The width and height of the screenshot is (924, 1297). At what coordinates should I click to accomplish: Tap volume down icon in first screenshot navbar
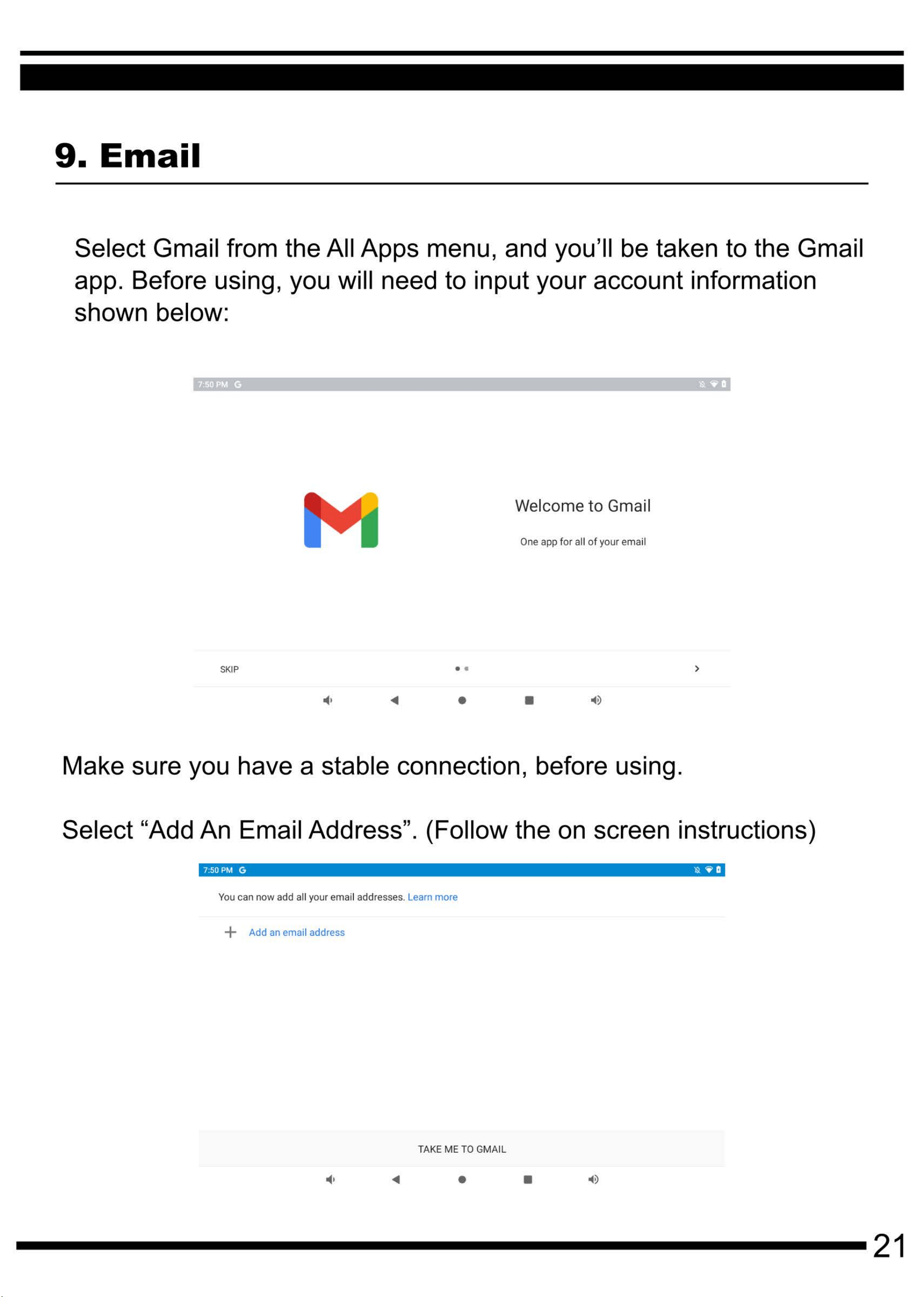(x=328, y=700)
